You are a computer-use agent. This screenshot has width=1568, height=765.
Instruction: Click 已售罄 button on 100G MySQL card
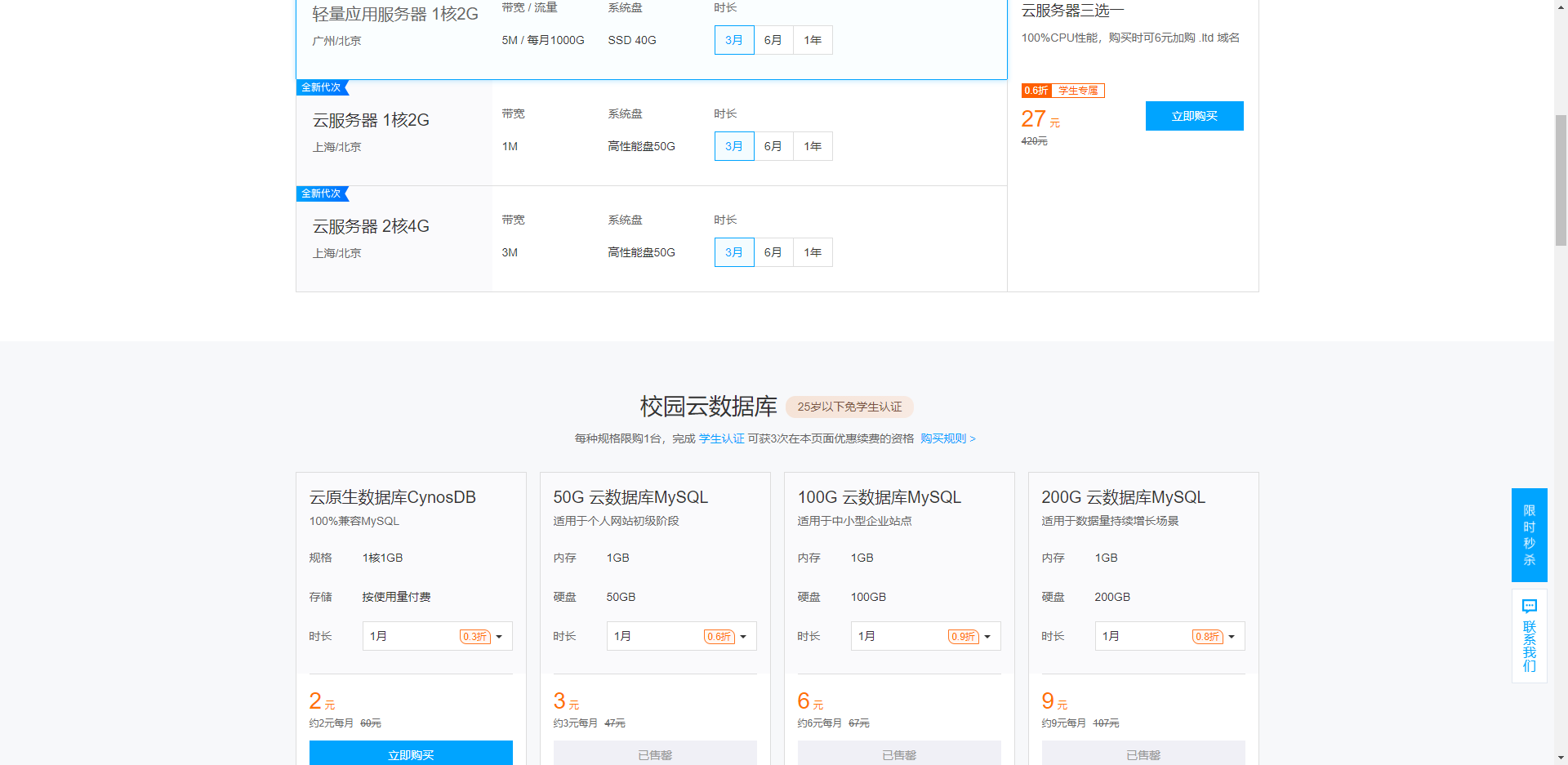(899, 754)
